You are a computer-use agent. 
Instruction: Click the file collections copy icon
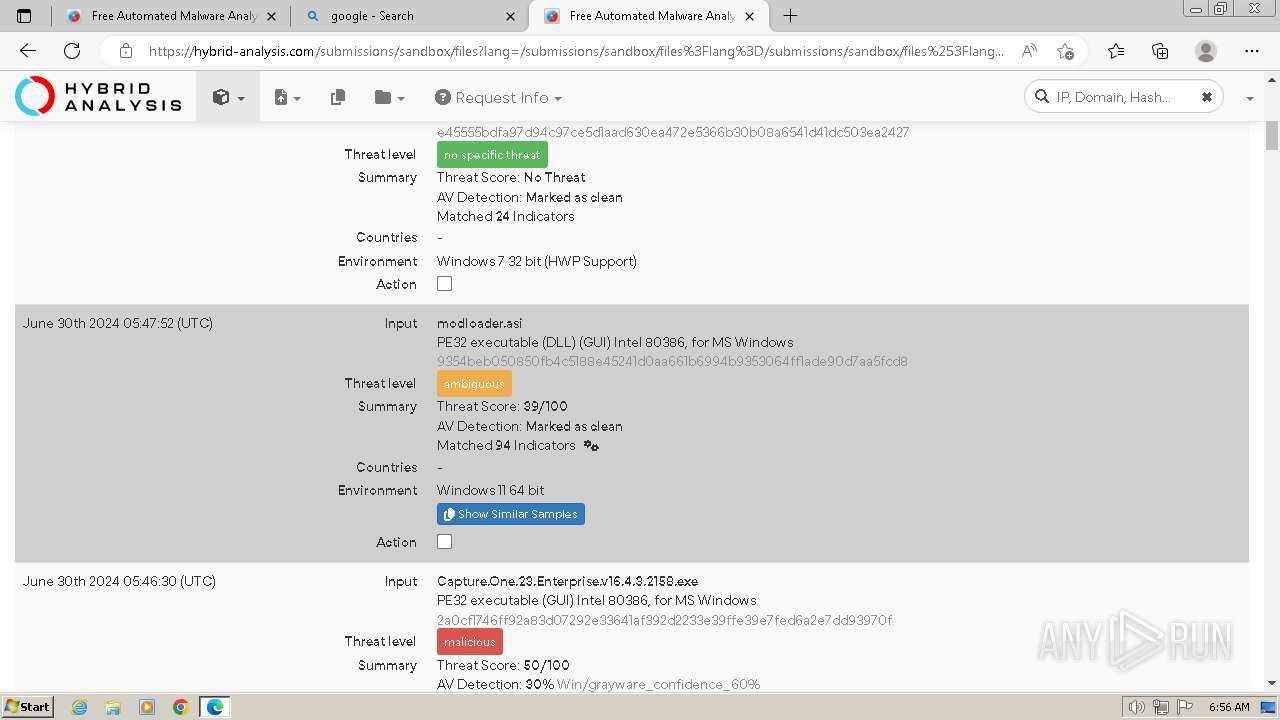[x=338, y=97]
